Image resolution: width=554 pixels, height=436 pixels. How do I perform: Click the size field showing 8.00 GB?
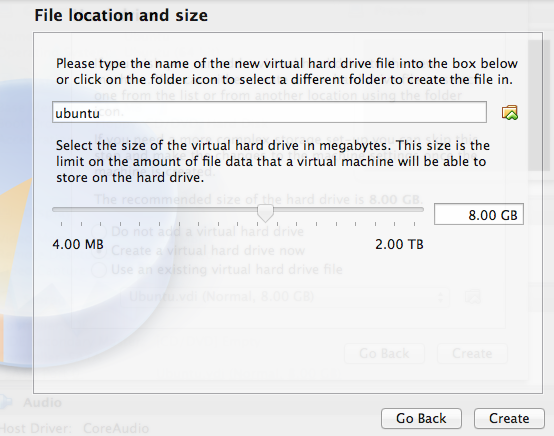479,214
